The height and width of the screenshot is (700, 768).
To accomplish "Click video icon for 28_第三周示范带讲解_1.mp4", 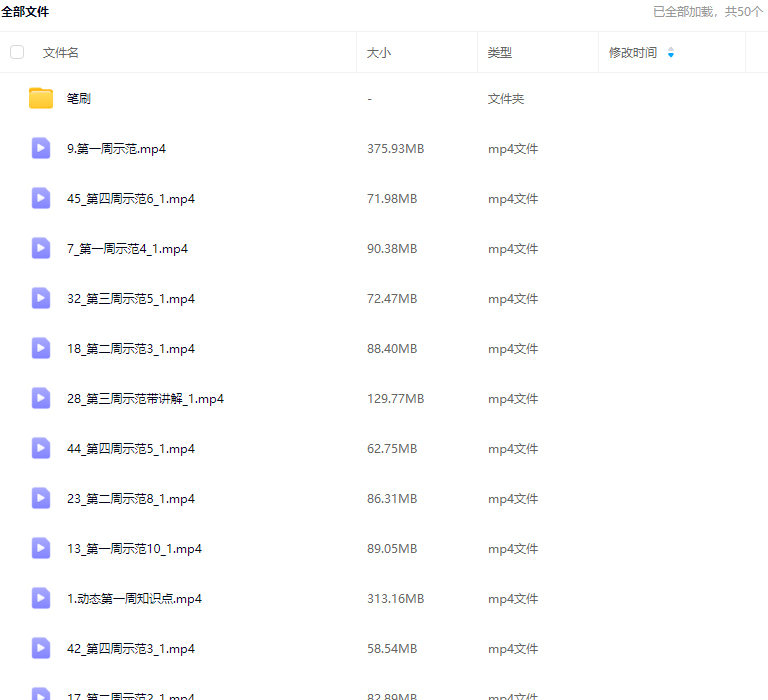I will click(x=41, y=398).
